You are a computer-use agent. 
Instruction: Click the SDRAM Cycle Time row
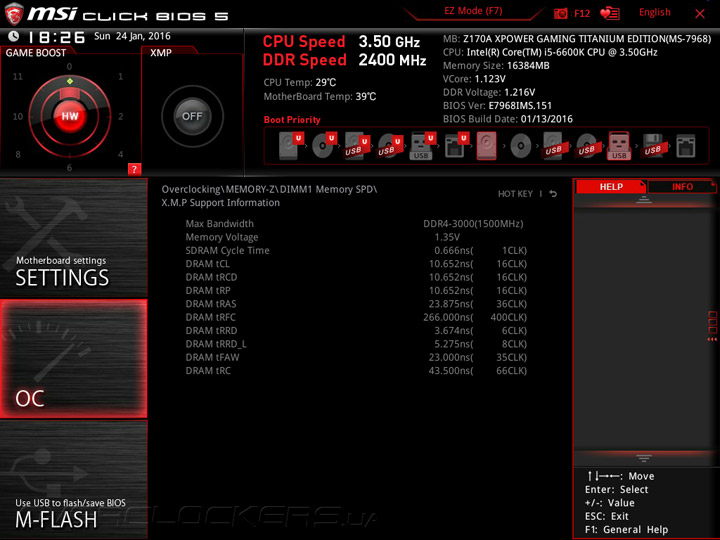point(356,250)
